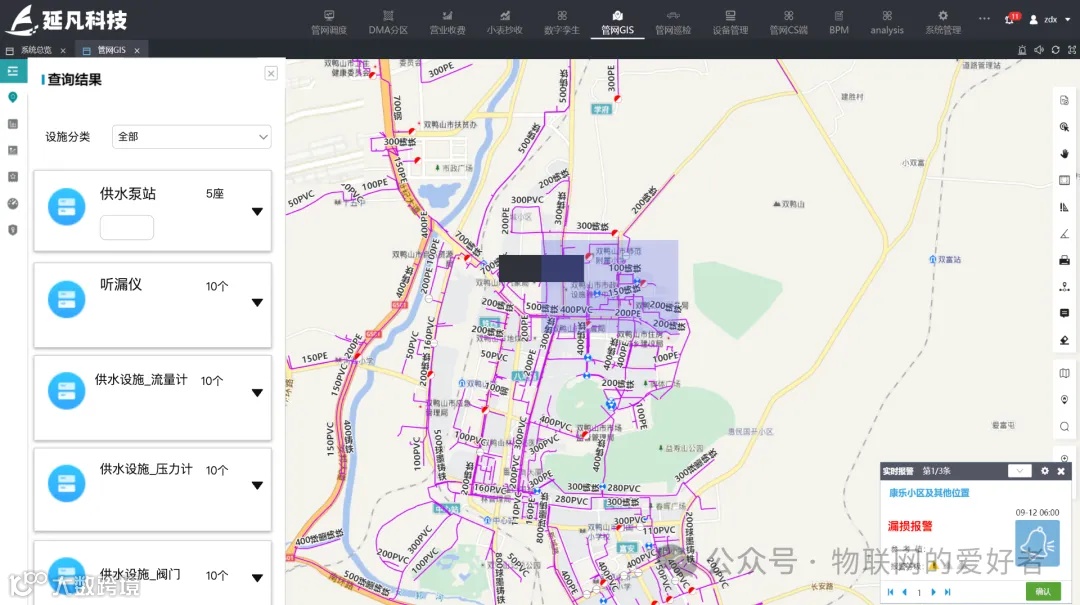Screen dimensions: 1080x605
Task: Switch to the 系统总览 tab
Action: tap(36, 50)
